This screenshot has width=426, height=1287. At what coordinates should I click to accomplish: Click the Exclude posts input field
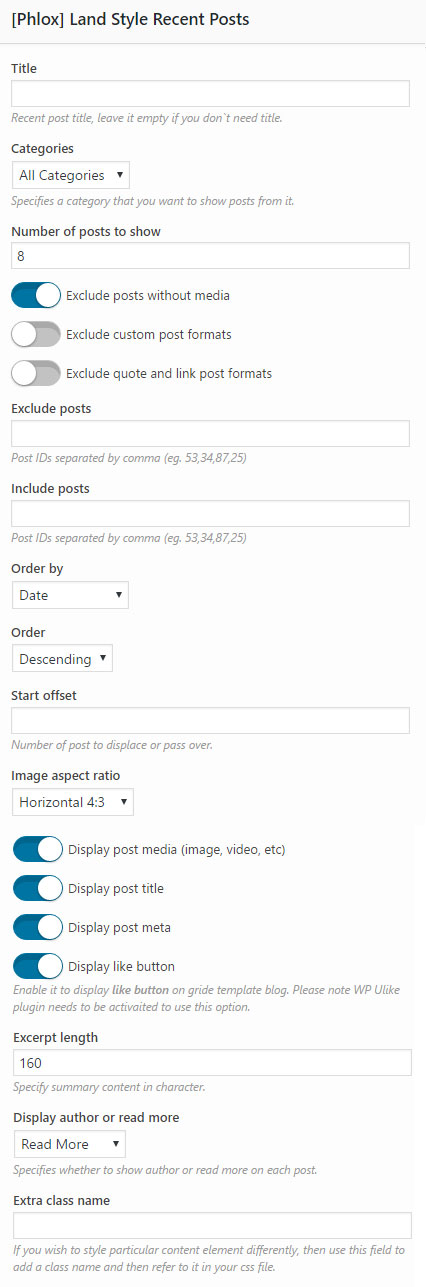(210, 433)
